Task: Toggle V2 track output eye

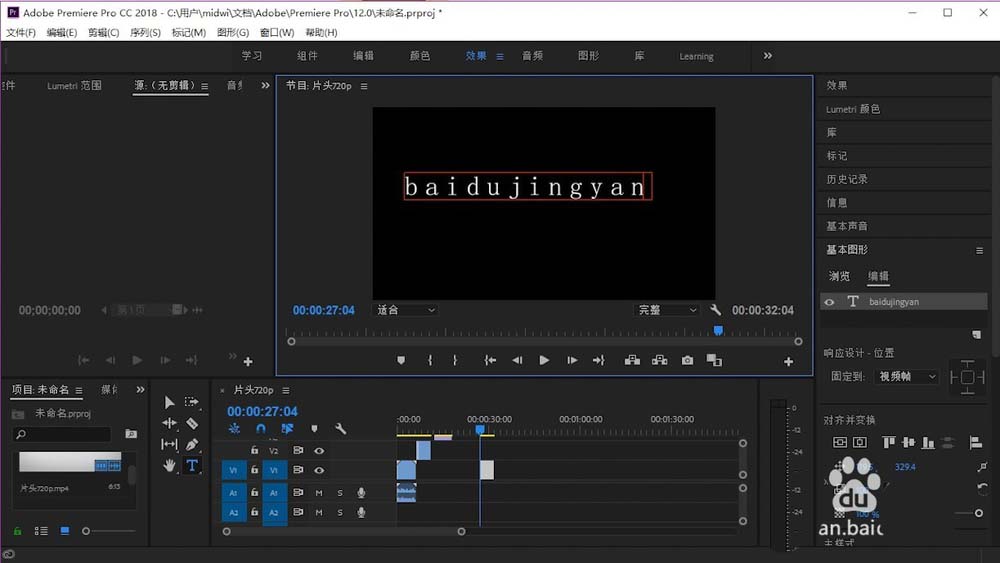Action: 319,451
